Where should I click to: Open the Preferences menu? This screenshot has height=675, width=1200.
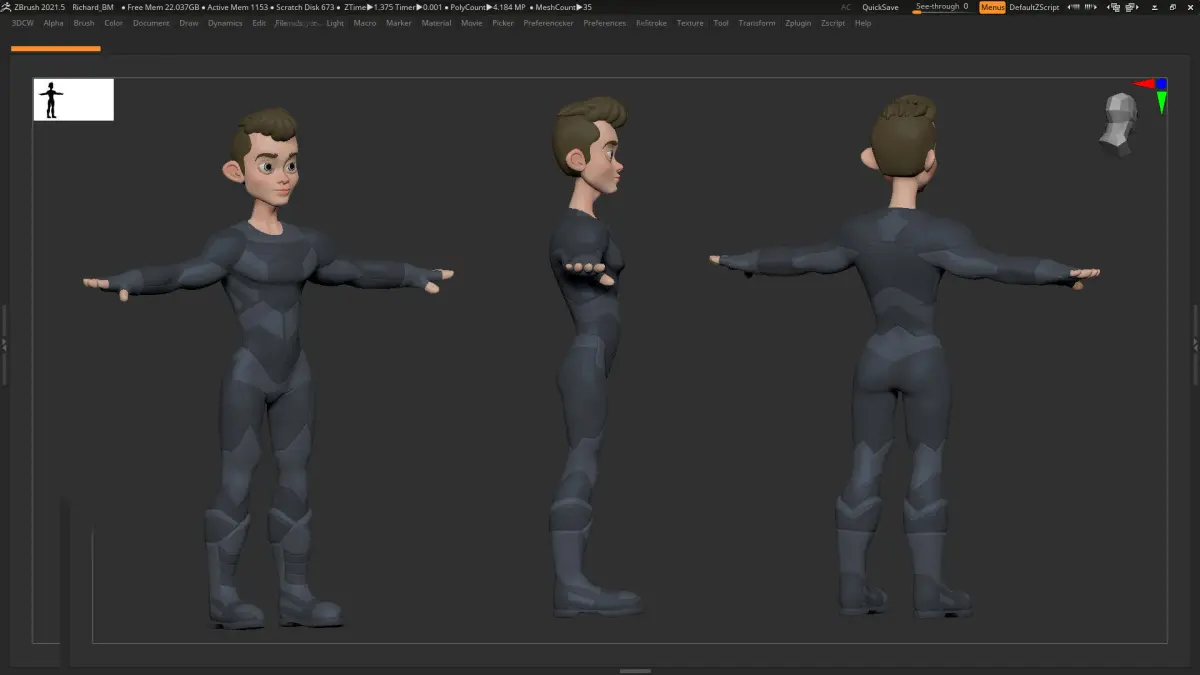click(x=605, y=23)
